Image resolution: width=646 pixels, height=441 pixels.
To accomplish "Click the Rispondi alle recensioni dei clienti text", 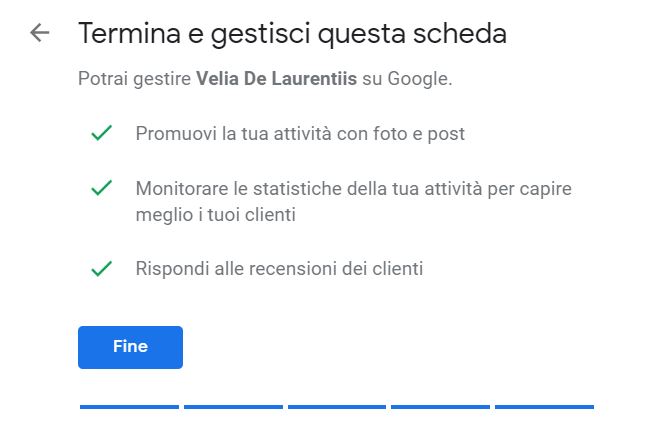I will point(279,269).
